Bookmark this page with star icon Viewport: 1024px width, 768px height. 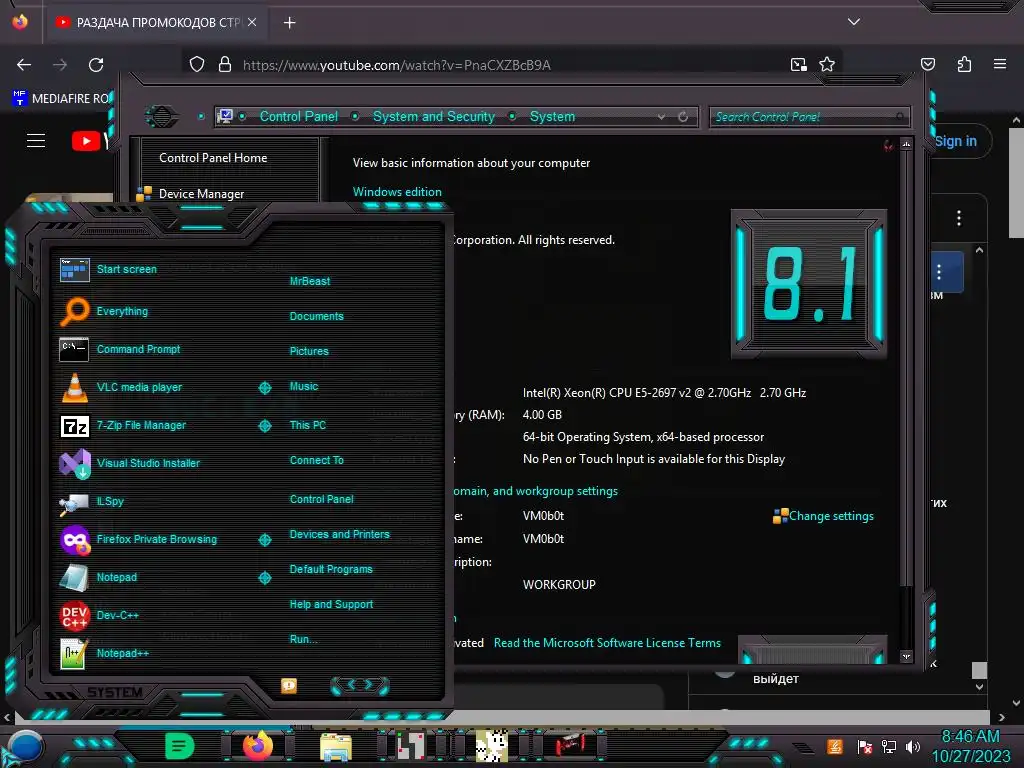[827, 64]
